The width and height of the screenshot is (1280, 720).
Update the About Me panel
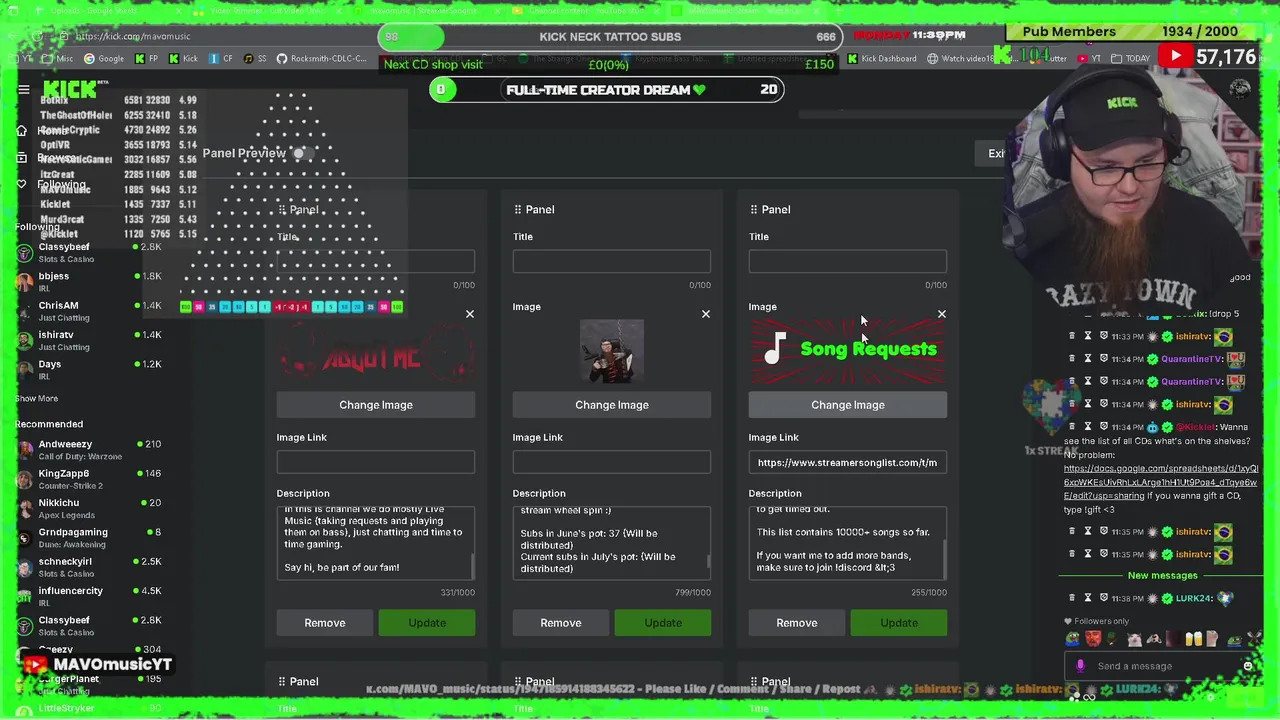point(427,623)
